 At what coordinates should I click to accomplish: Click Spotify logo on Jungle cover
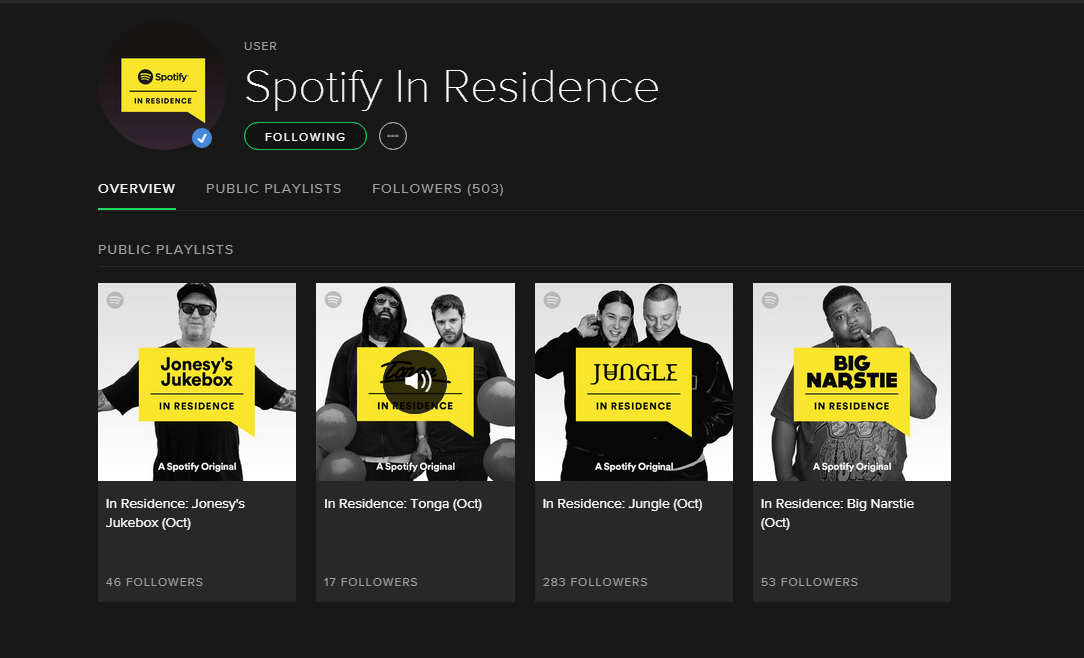(552, 300)
